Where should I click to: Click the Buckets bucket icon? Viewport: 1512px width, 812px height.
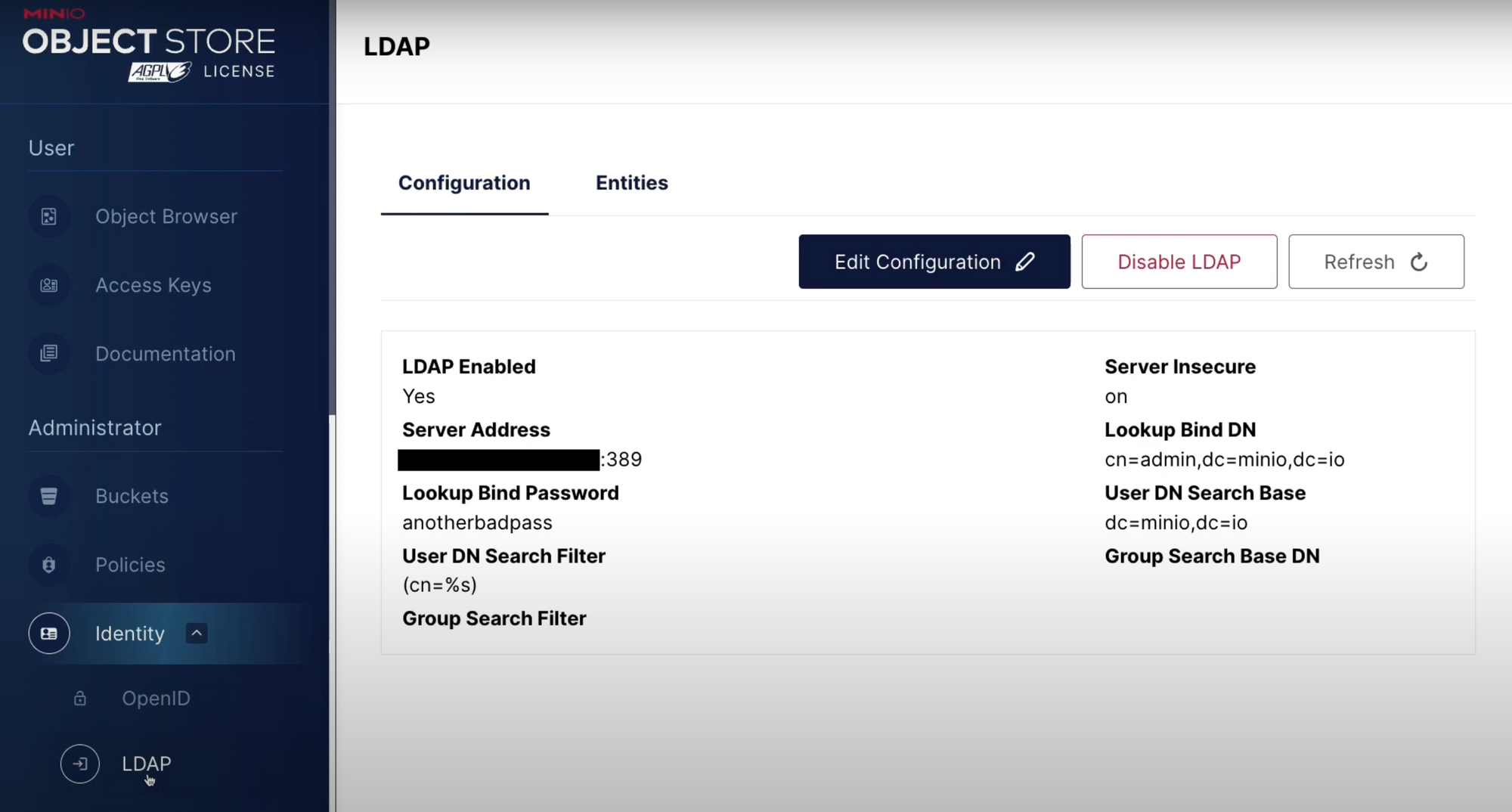point(49,497)
